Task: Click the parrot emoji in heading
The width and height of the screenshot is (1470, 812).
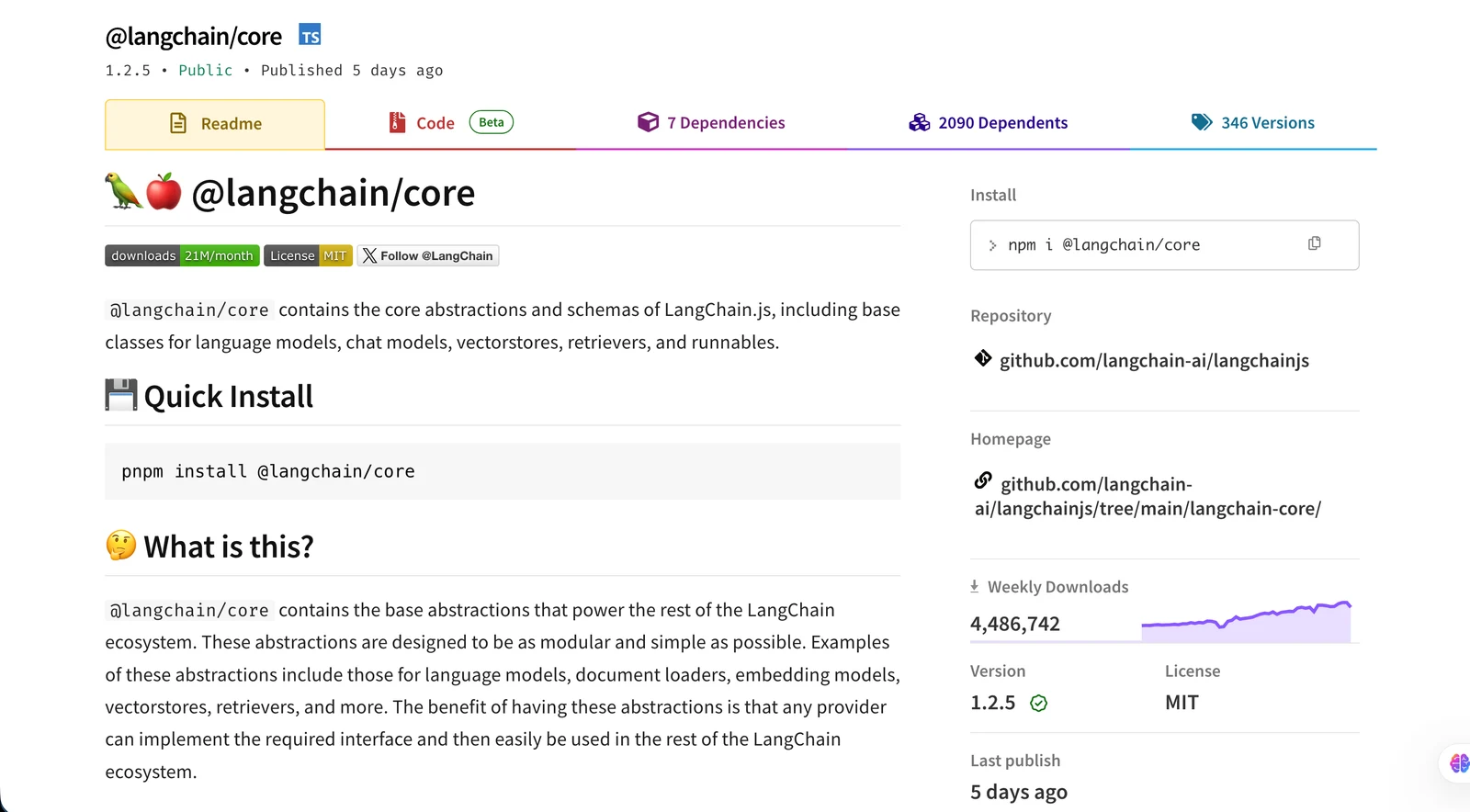Action: click(x=123, y=191)
